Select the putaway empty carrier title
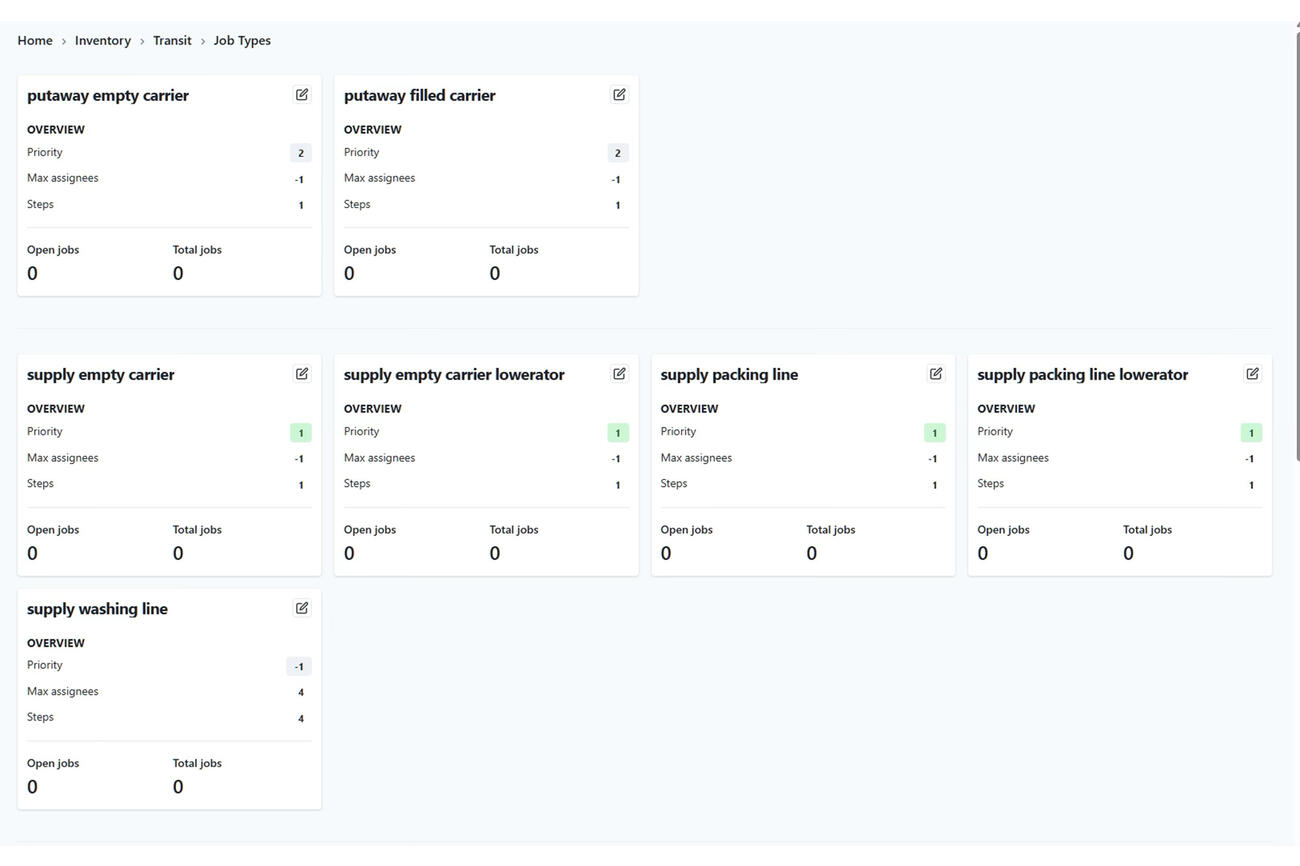The height and width of the screenshot is (866, 1300). tap(108, 96)
